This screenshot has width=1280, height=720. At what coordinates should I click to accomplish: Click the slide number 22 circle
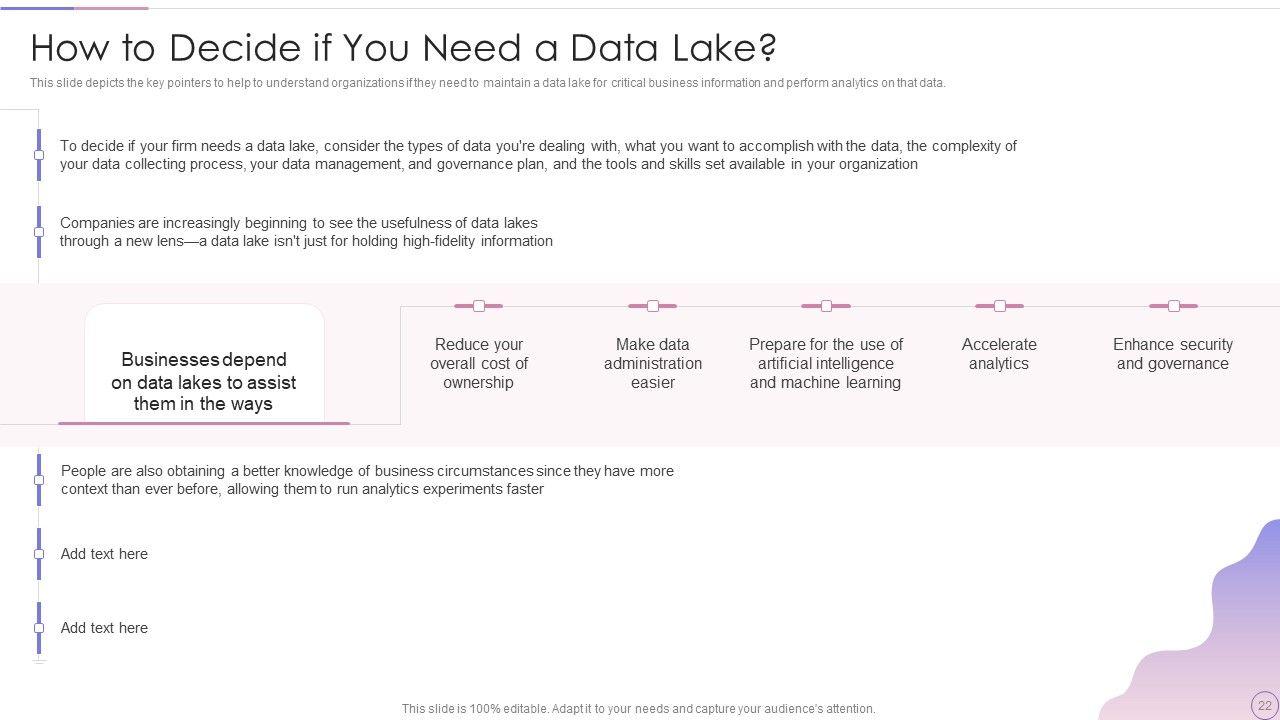(1264, 705)
